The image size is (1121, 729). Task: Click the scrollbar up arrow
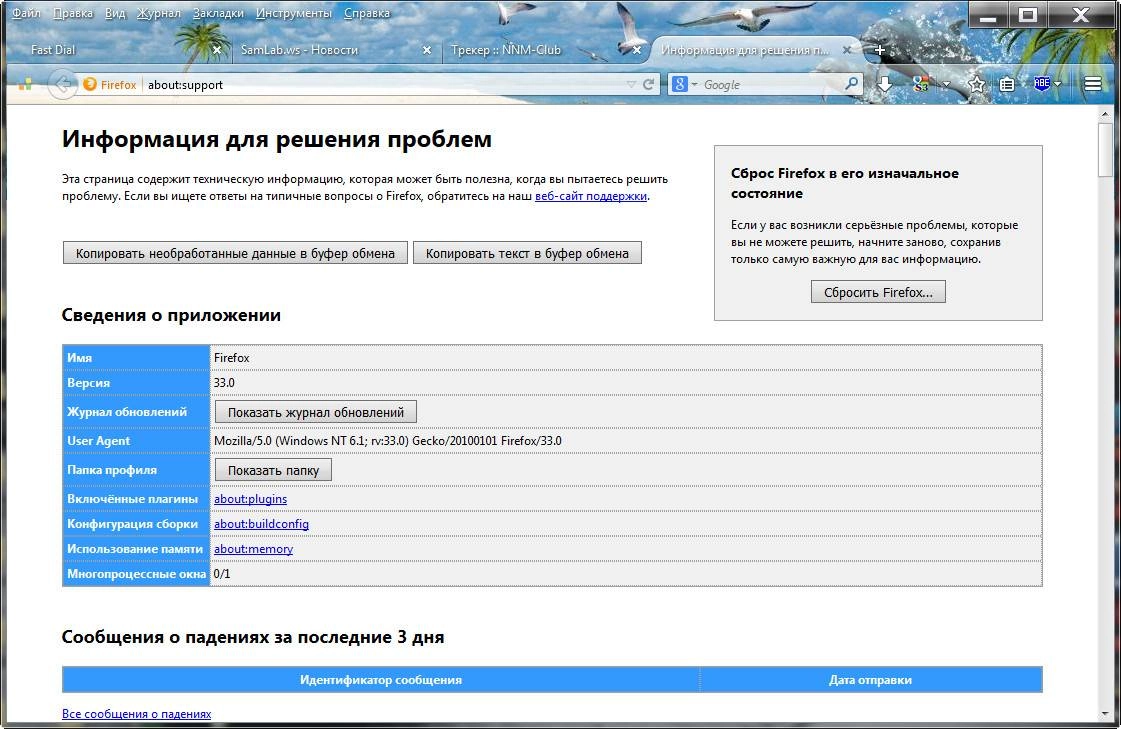[1105, 114]
